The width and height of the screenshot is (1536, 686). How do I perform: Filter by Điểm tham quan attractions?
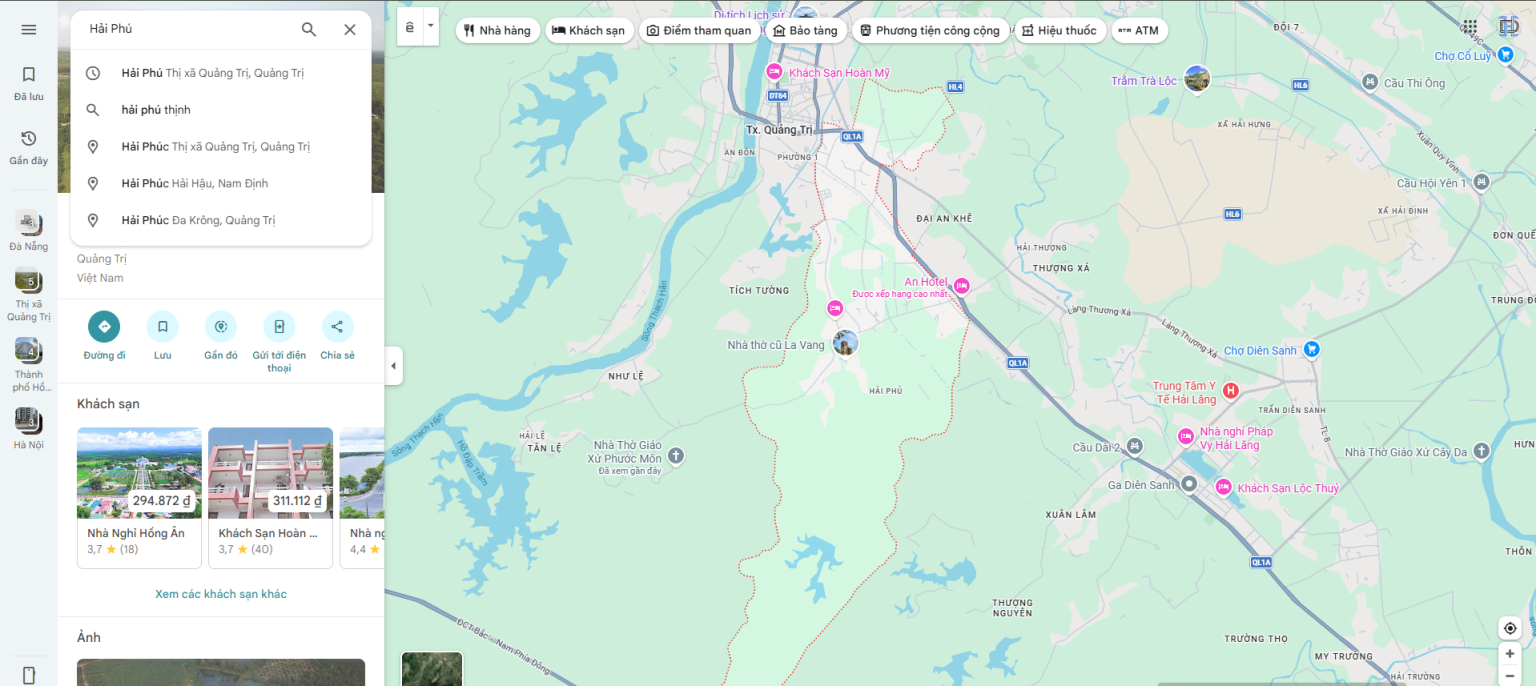coord(699,31)
